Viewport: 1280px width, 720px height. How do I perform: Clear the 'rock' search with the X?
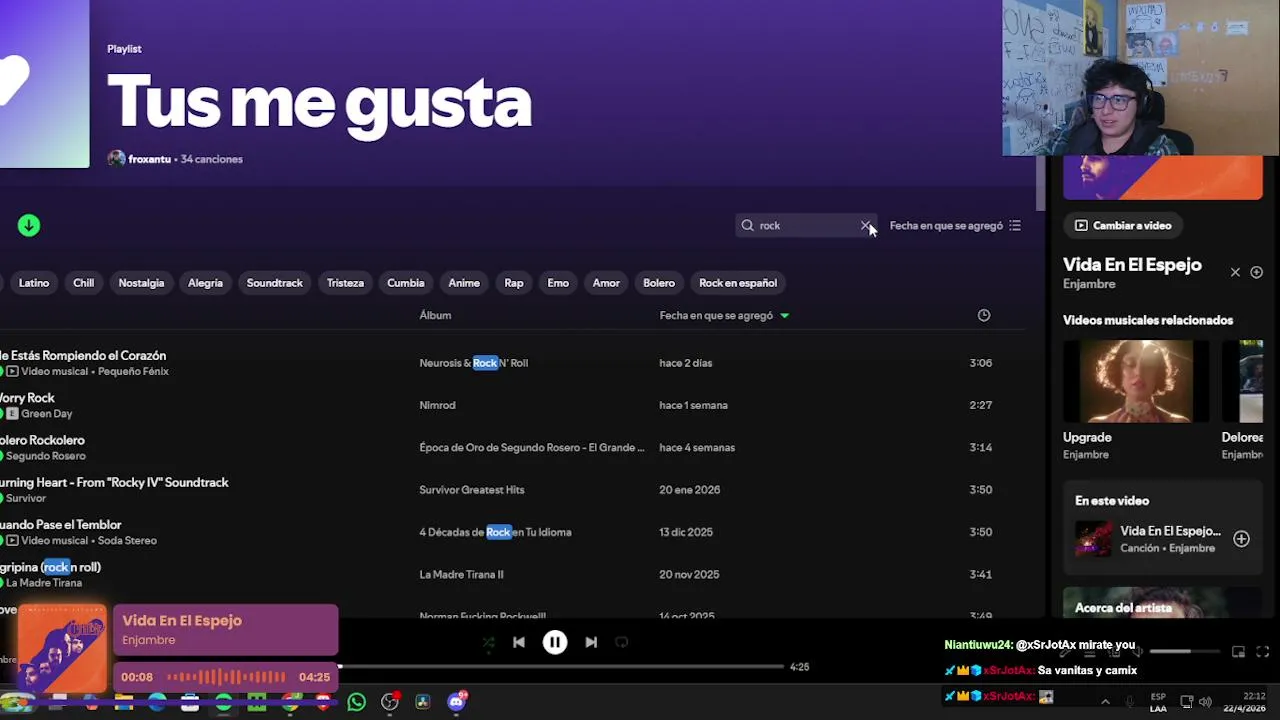pyautogui.click(x=866, y=226)
